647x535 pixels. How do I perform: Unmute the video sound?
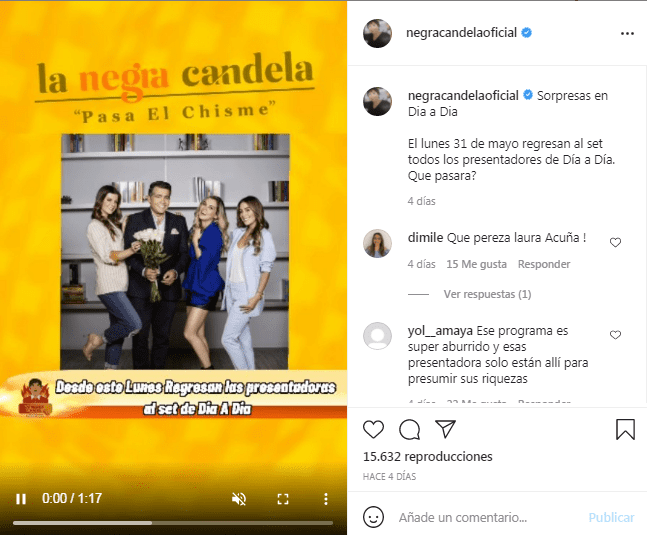[239, 499]
